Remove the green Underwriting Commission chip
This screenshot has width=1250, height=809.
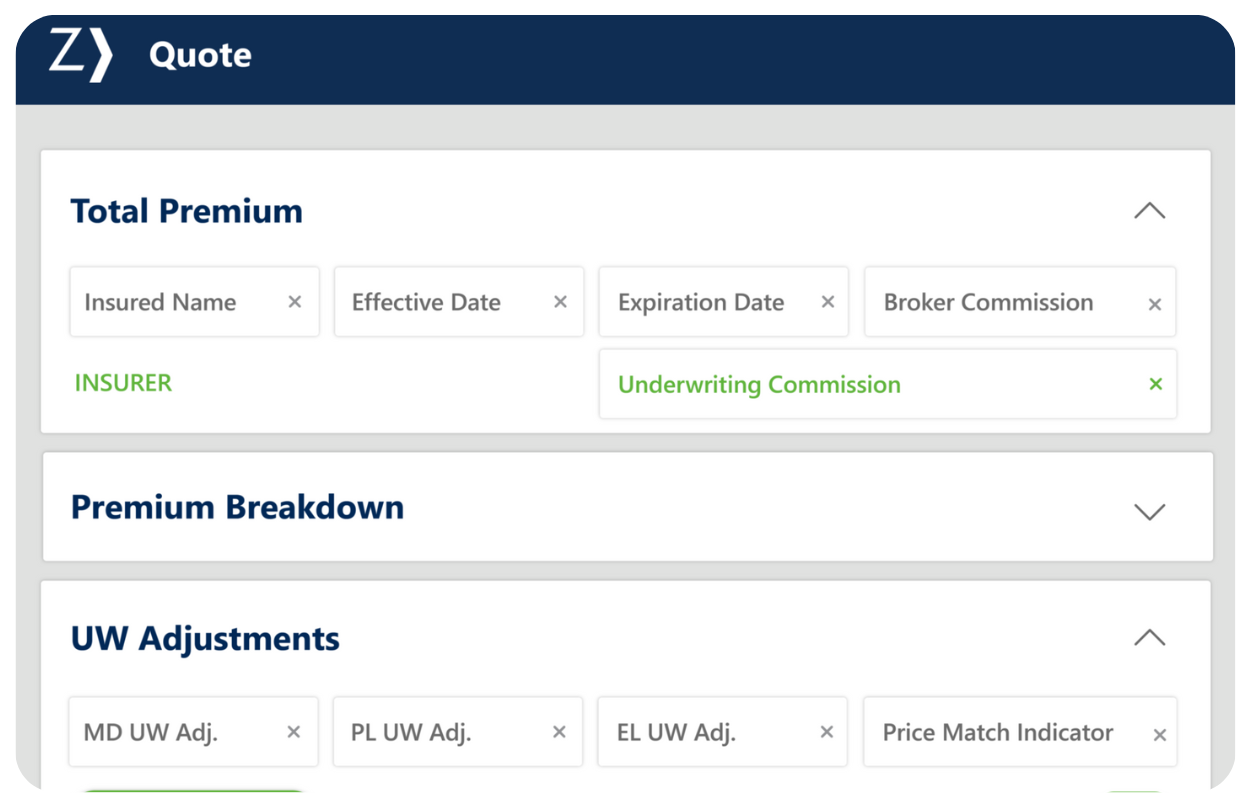point(1156,384)
